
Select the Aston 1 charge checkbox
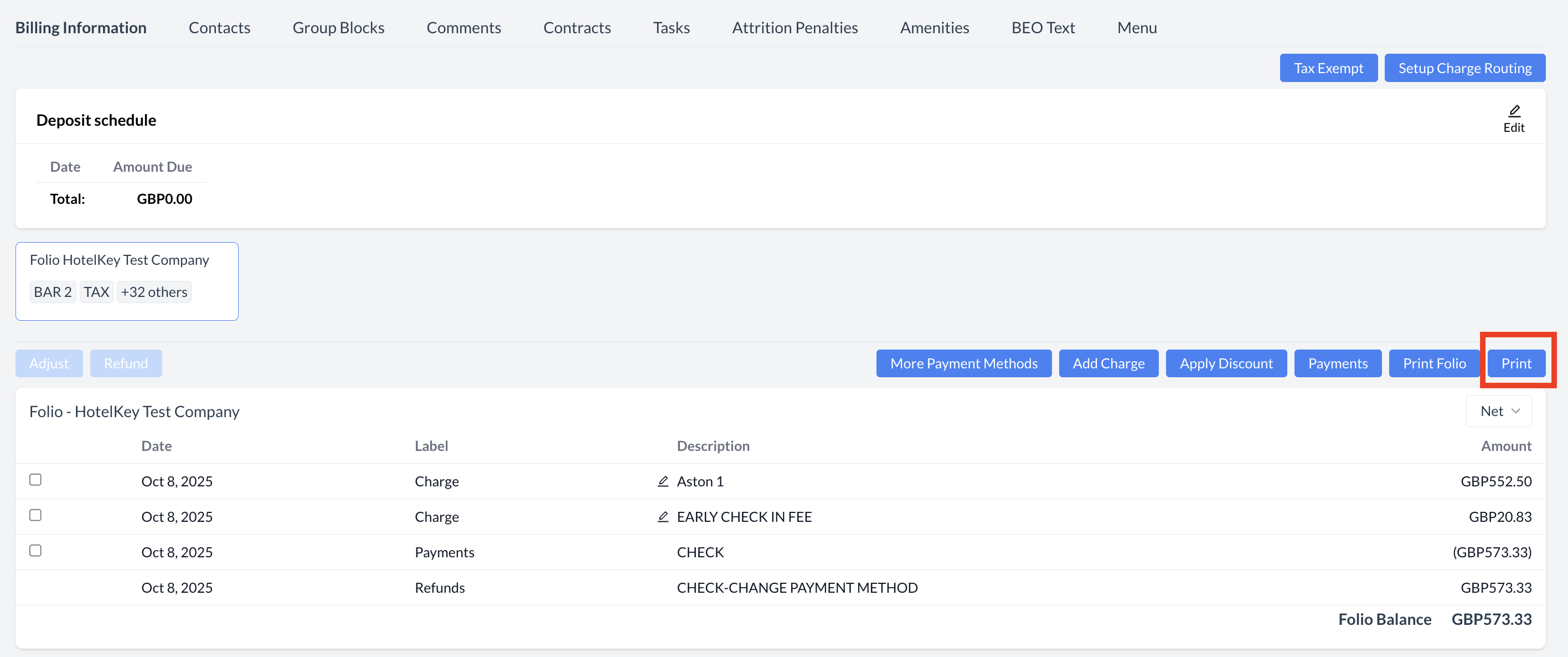coord(35,480)
